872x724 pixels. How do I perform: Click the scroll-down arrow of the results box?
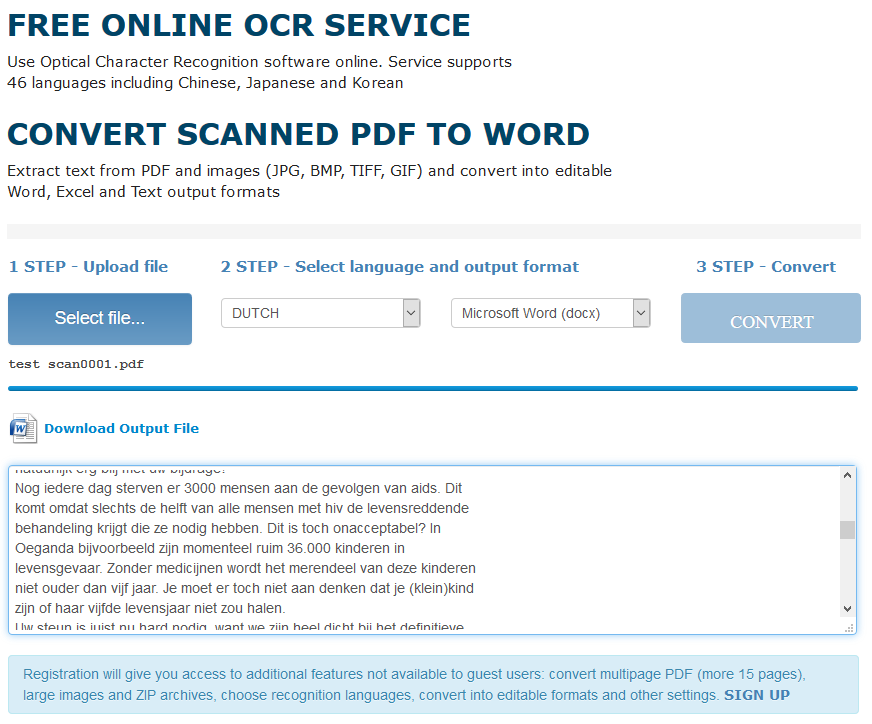(x=848, y=608)
